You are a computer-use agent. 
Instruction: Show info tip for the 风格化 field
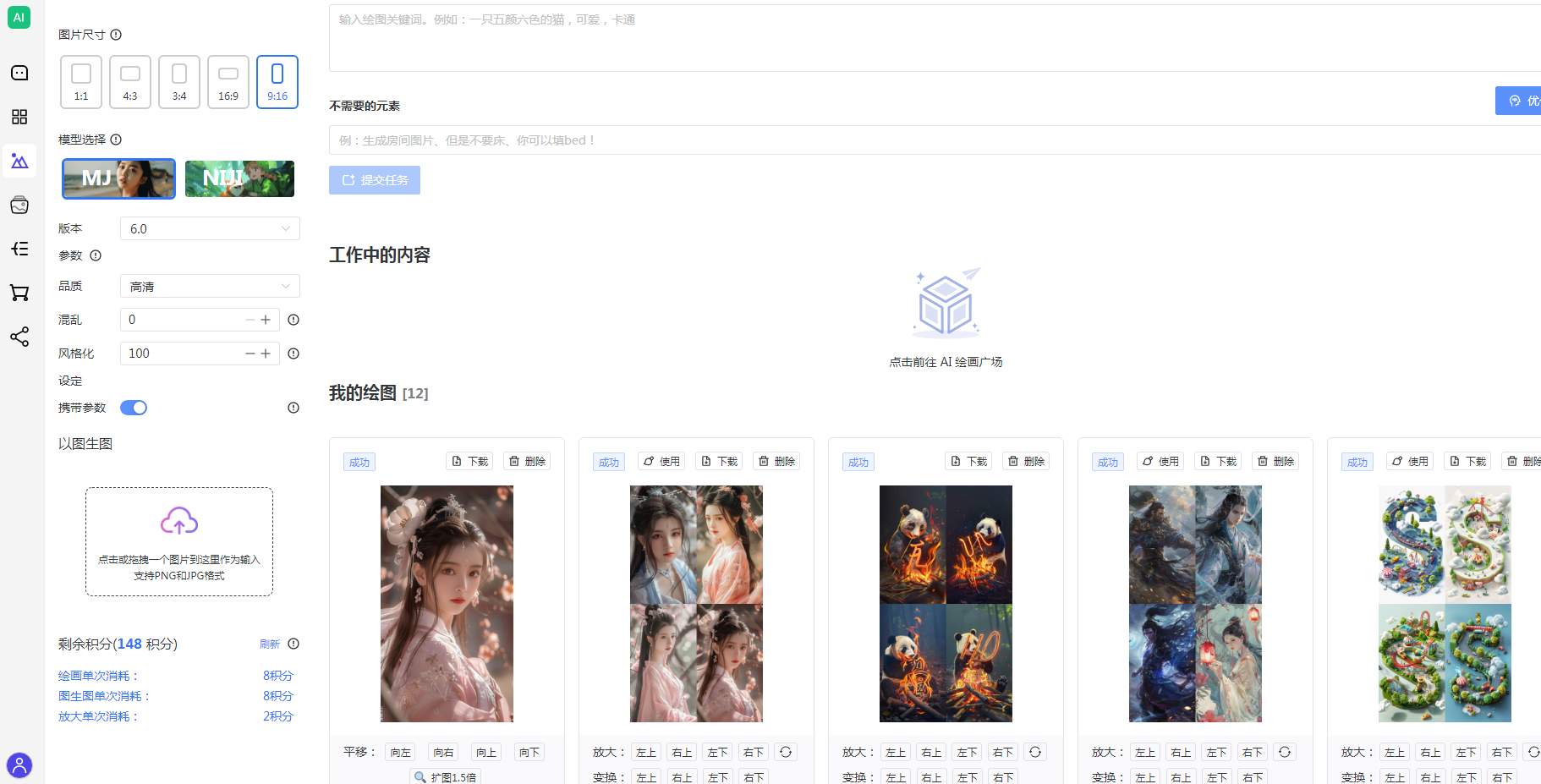(x=293, y=354)
